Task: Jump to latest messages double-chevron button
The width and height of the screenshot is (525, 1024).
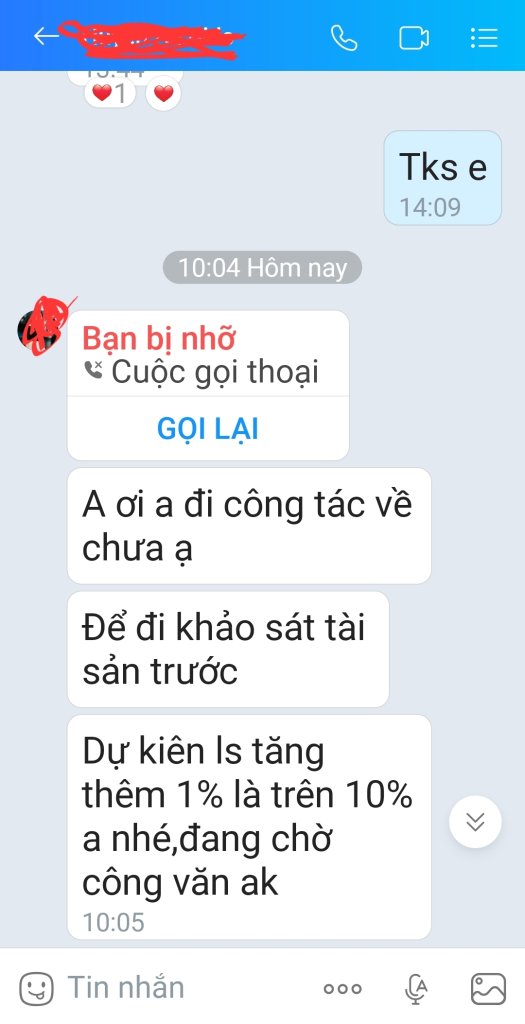Action: tap(475, 822)
